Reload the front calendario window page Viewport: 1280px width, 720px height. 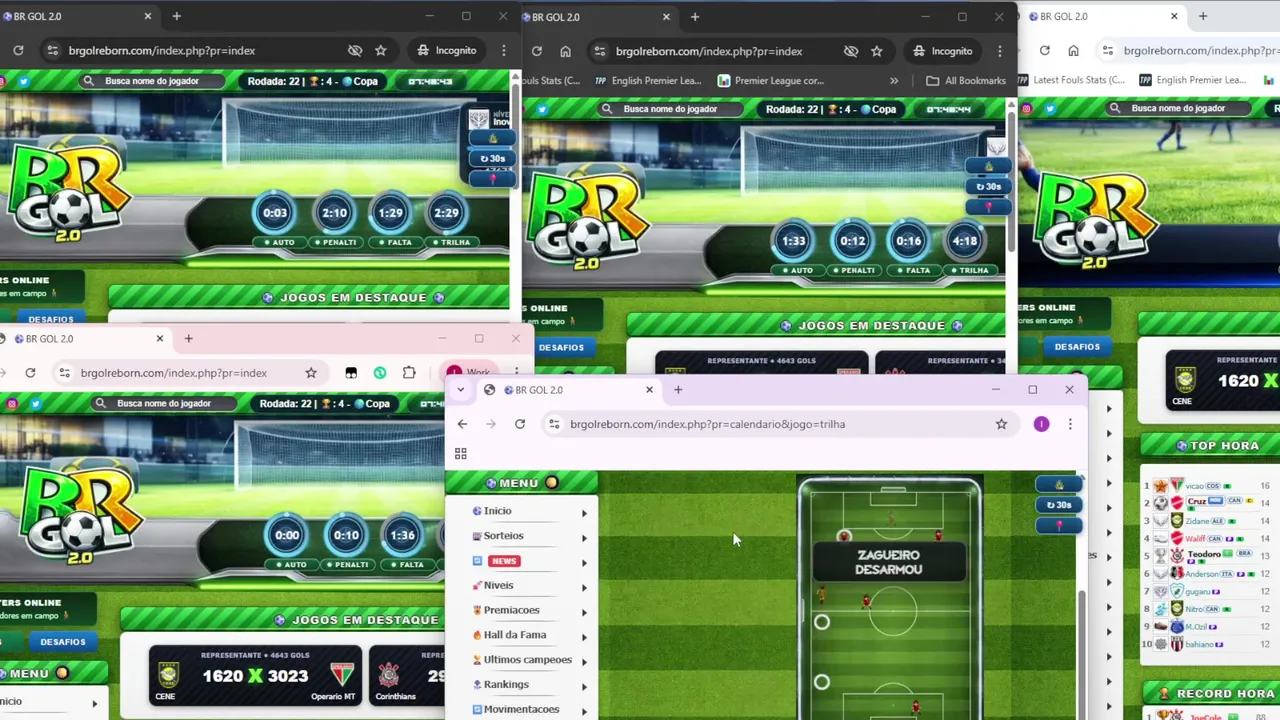[x=520, y=424]
